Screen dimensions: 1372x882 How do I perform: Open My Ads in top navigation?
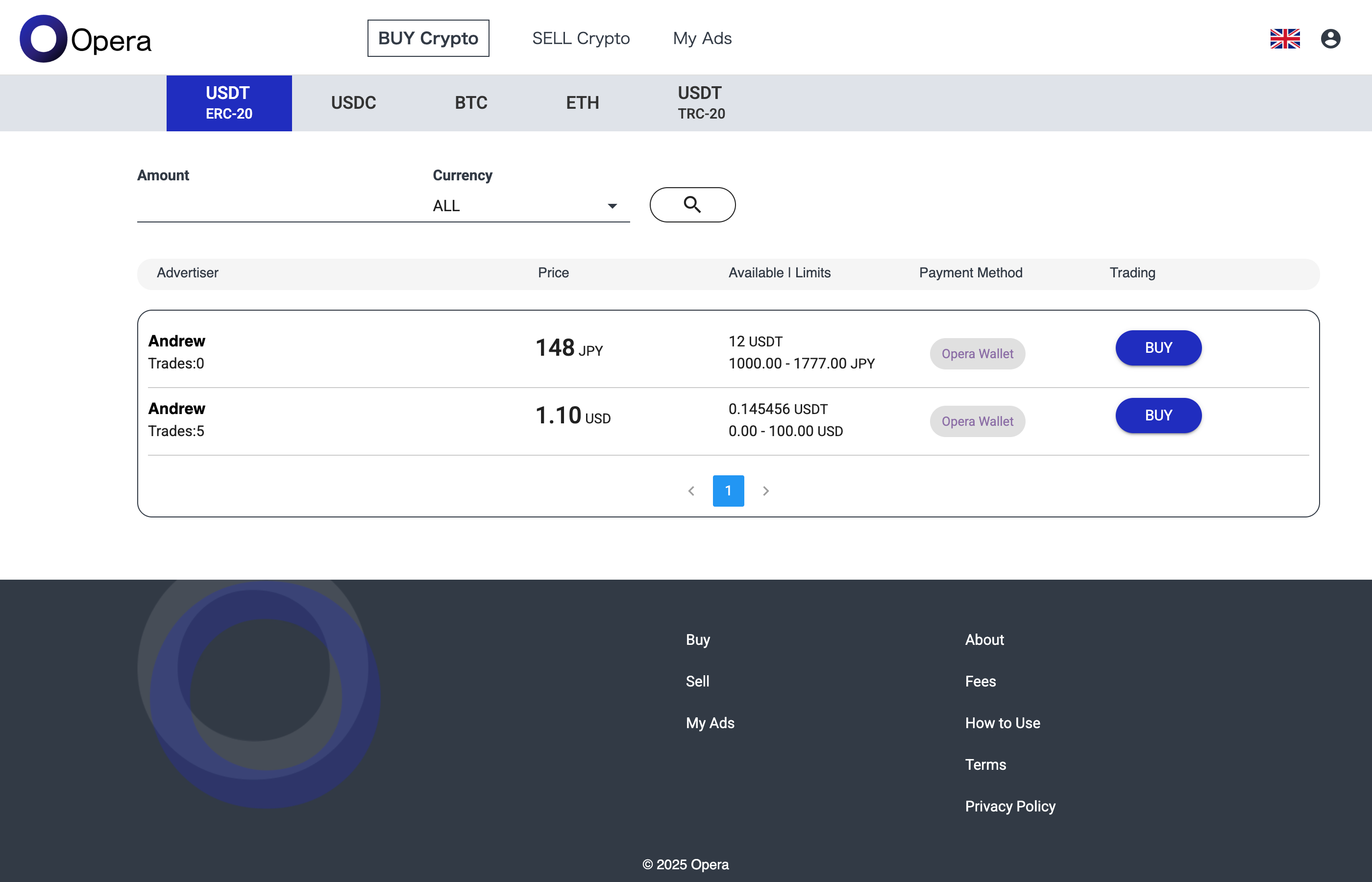point(702,38)
